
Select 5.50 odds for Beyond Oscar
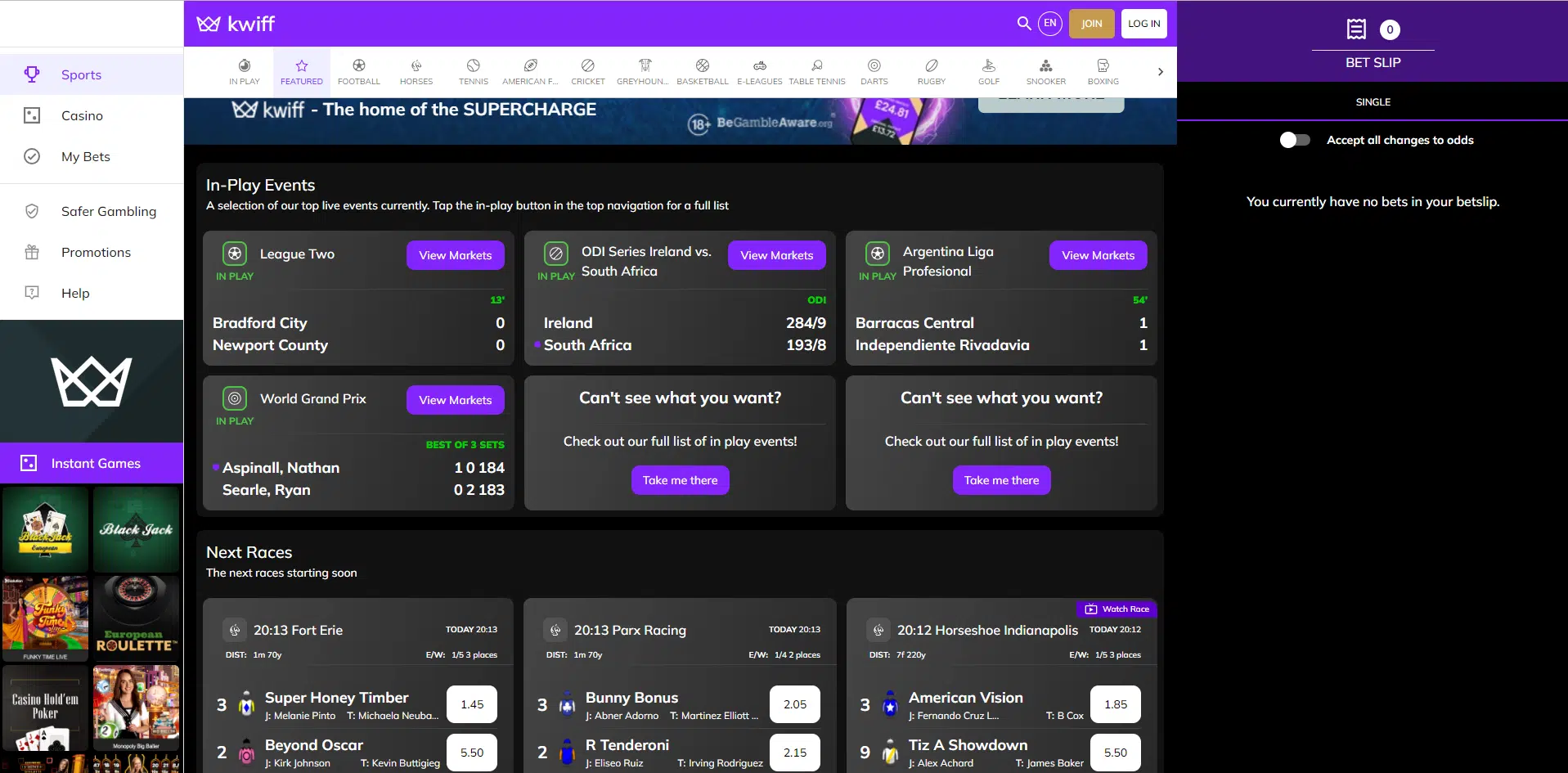472,753
